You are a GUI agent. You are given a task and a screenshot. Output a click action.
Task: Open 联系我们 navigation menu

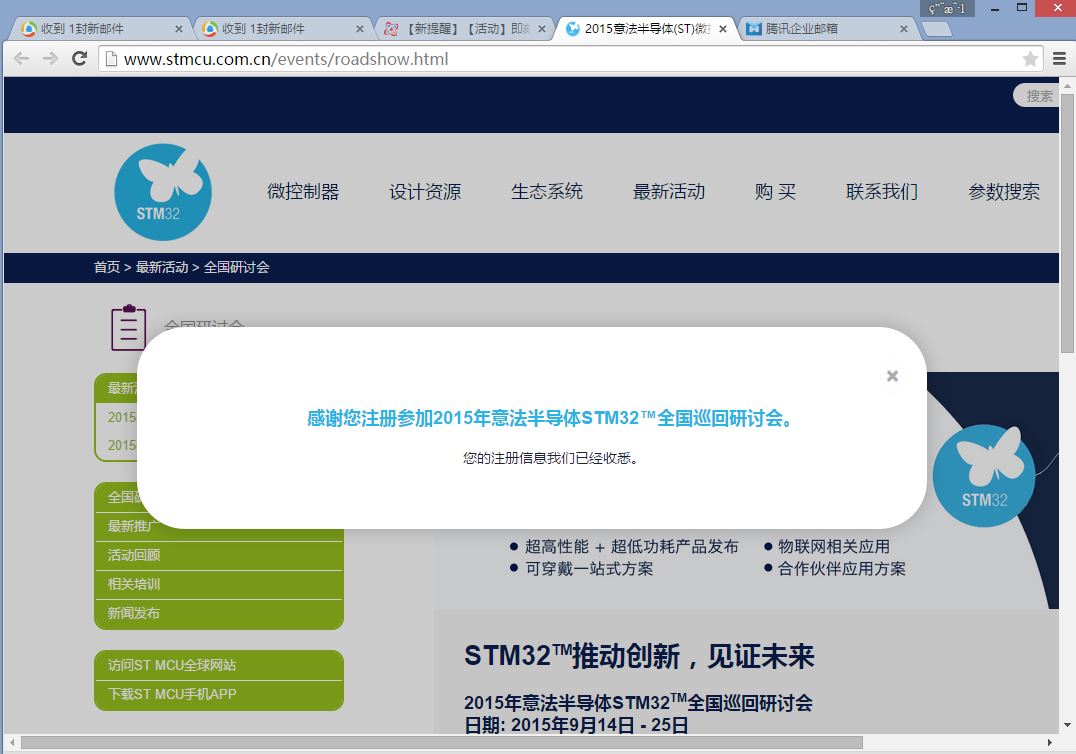click(x=882, y=191)
